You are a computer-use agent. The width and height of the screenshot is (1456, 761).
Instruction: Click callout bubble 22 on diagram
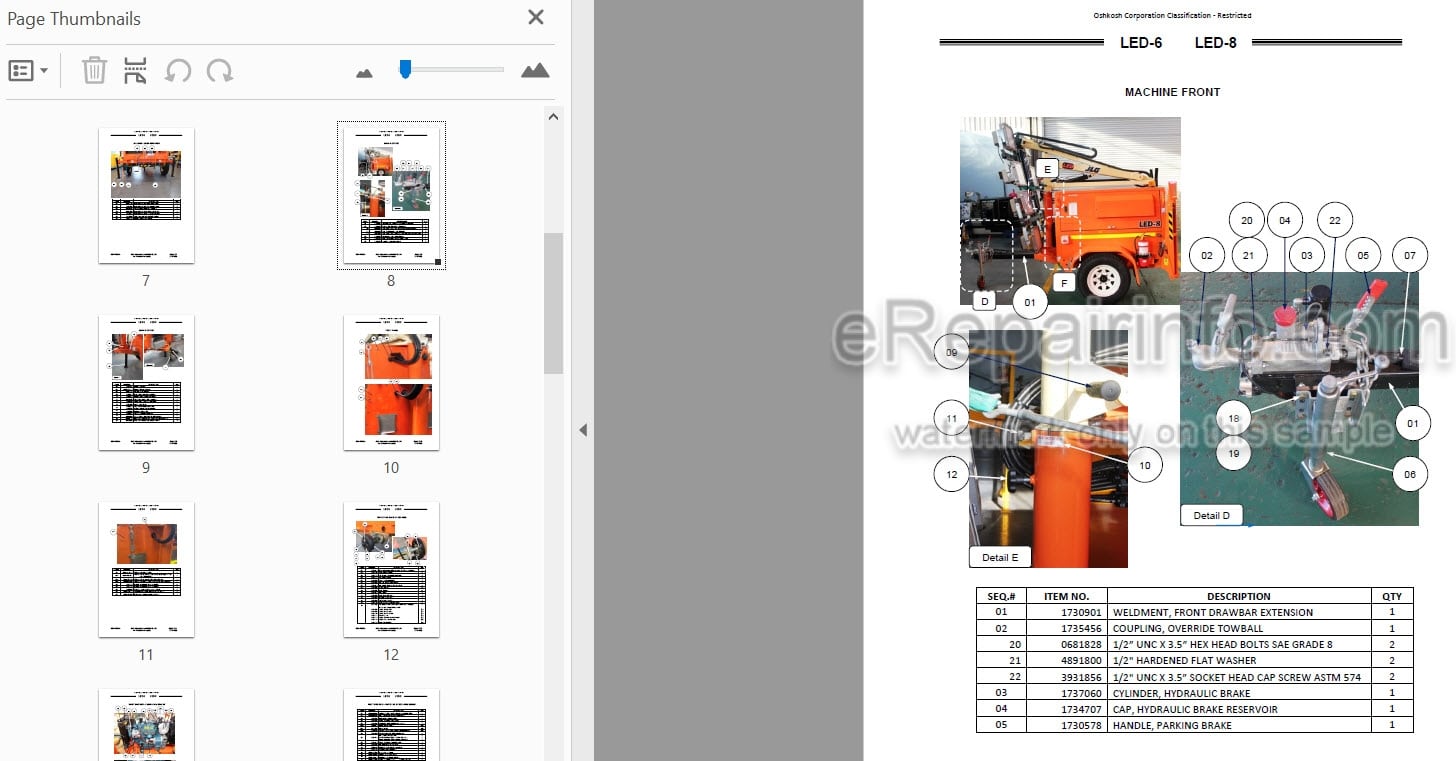1334,221
